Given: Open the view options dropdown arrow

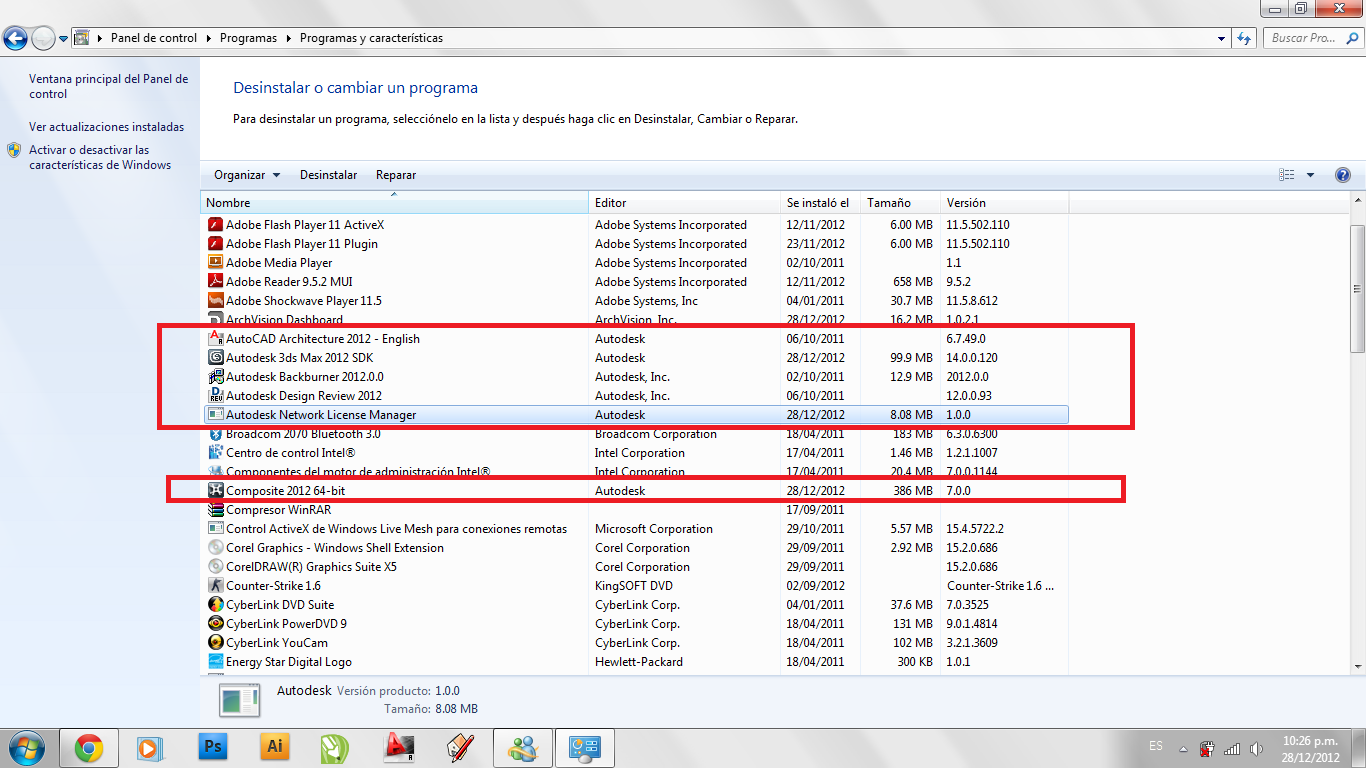Looking at the screenshot, I should click(1310, 175).
